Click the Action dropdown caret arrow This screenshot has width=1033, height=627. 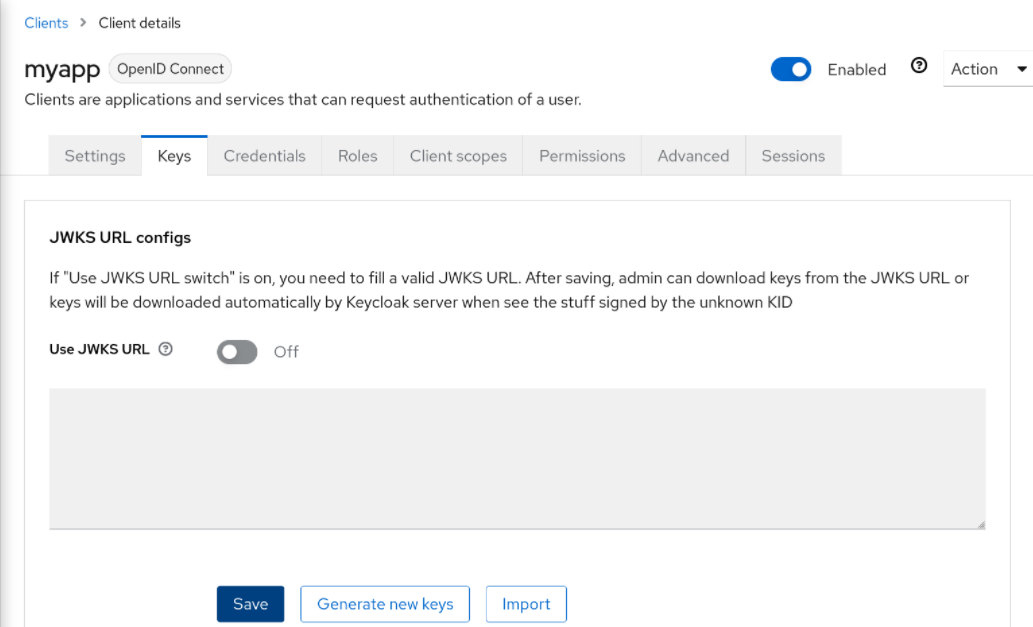pos(1021,69)
